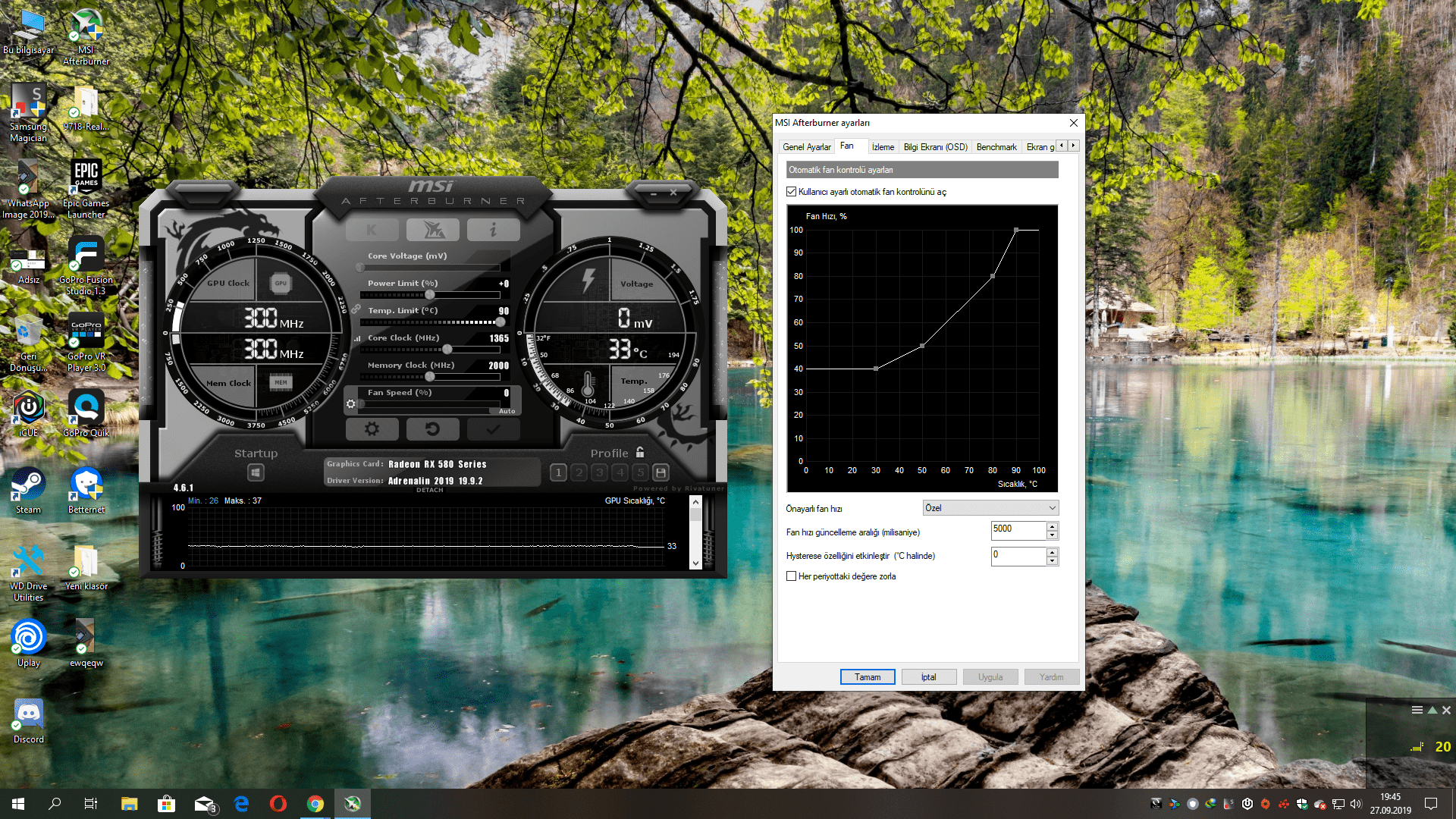The height and width of the screenshot is (819, 1456).
Task: Enable 'Her periyottaki değere zorla' checkbox
Action: pos(792,576)
